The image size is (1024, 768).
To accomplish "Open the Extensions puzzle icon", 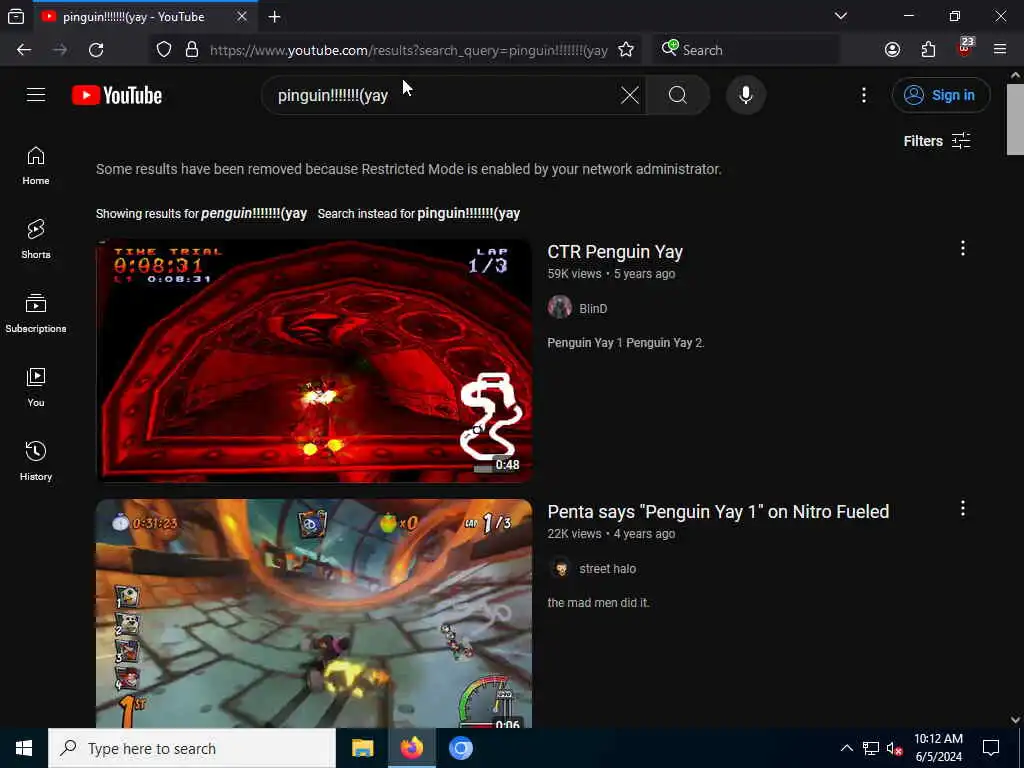I will pyautogui.click(x=928, y=50).
